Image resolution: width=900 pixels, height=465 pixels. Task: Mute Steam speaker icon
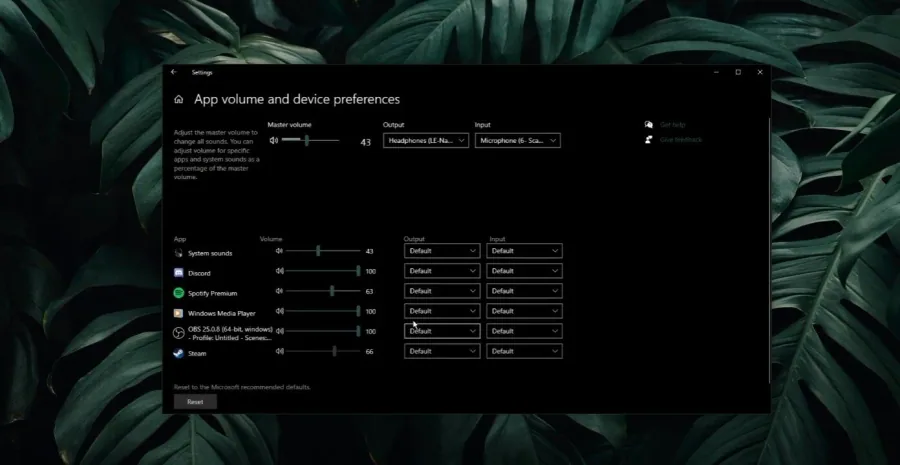pos(280,351)
